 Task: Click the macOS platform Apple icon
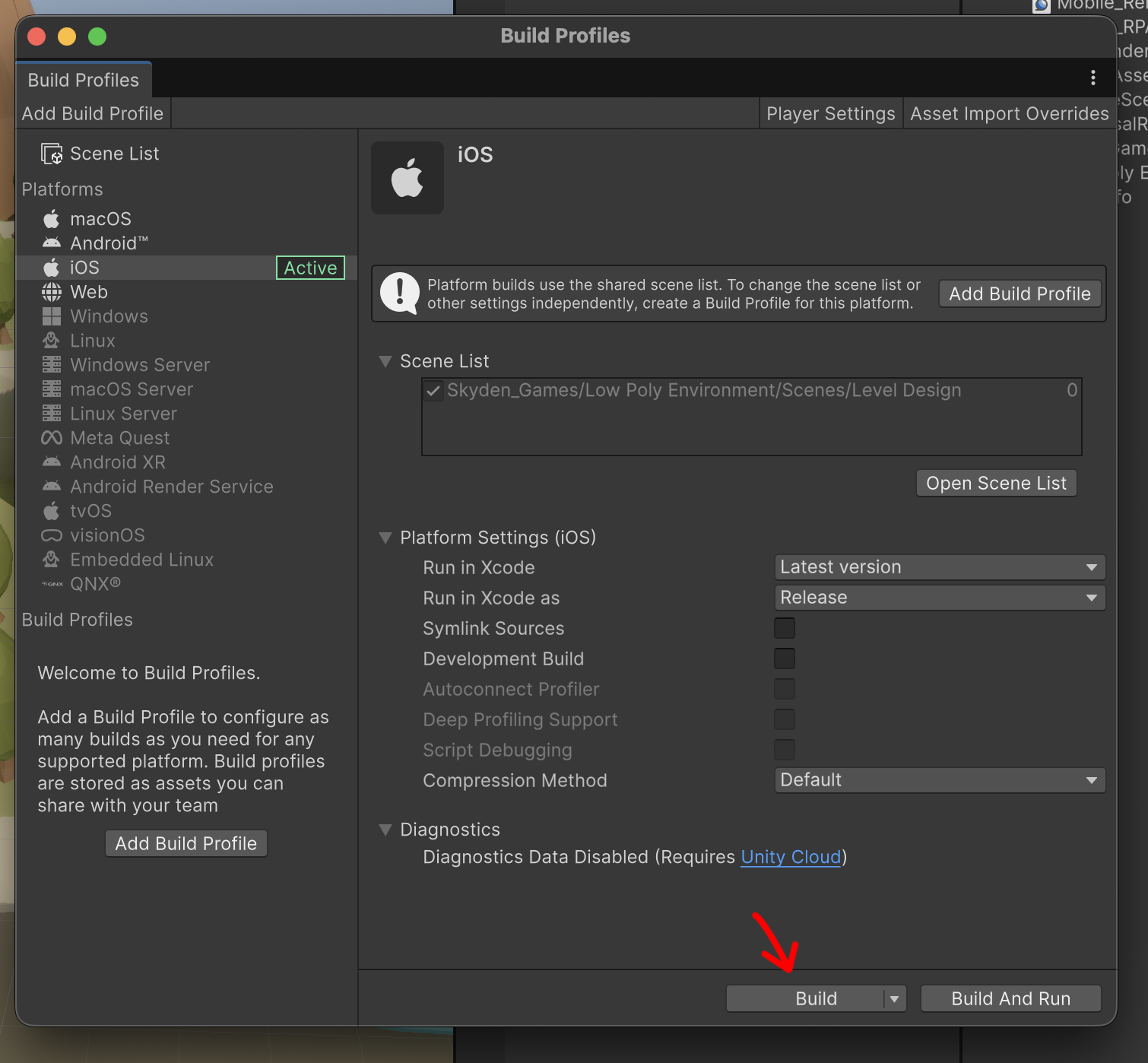(52, 219)
